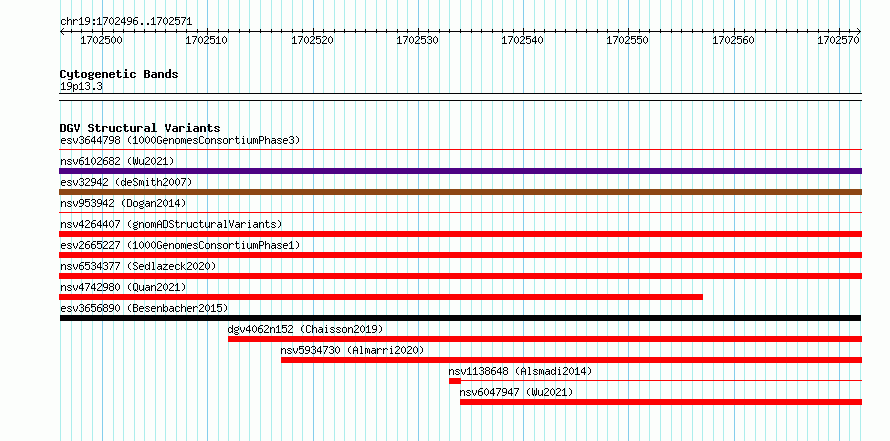Click the small red nsv1138648 block
Screen dimensions: 890x441
pos(455,381)
